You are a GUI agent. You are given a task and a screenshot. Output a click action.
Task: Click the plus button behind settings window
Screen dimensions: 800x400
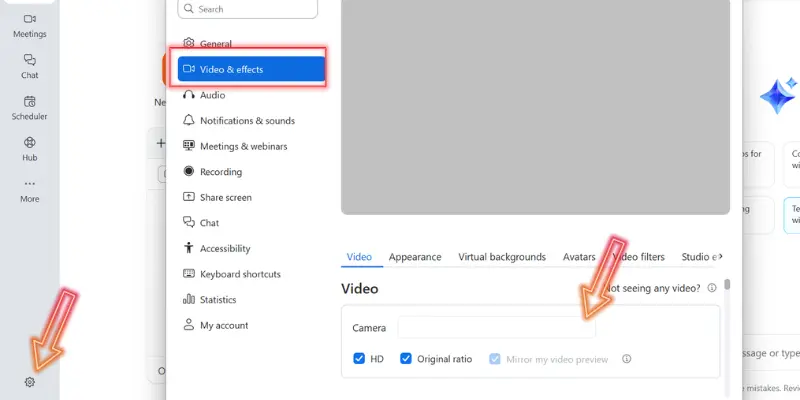[161, 143]
